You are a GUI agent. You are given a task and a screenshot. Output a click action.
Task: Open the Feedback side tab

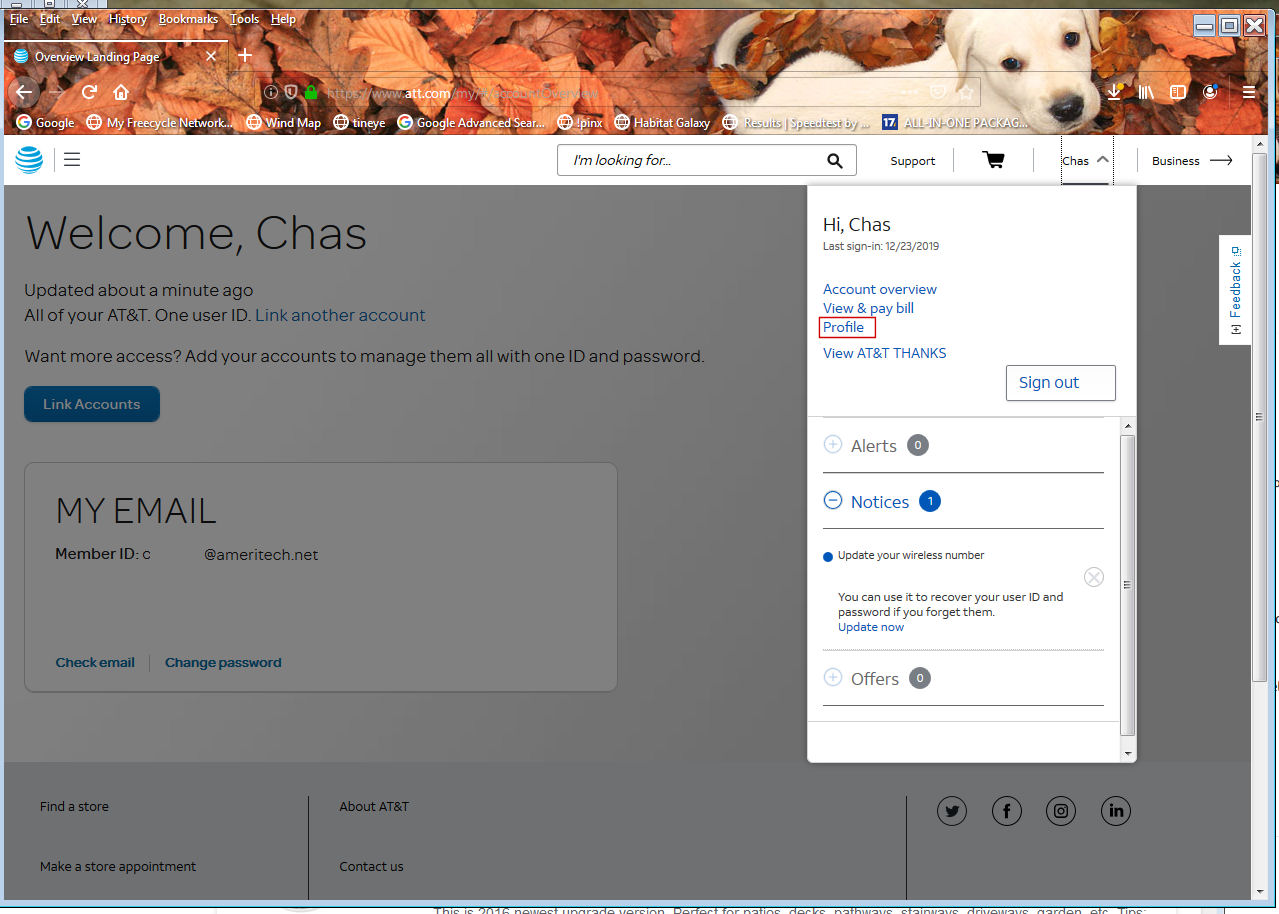tap(1234, 290)
